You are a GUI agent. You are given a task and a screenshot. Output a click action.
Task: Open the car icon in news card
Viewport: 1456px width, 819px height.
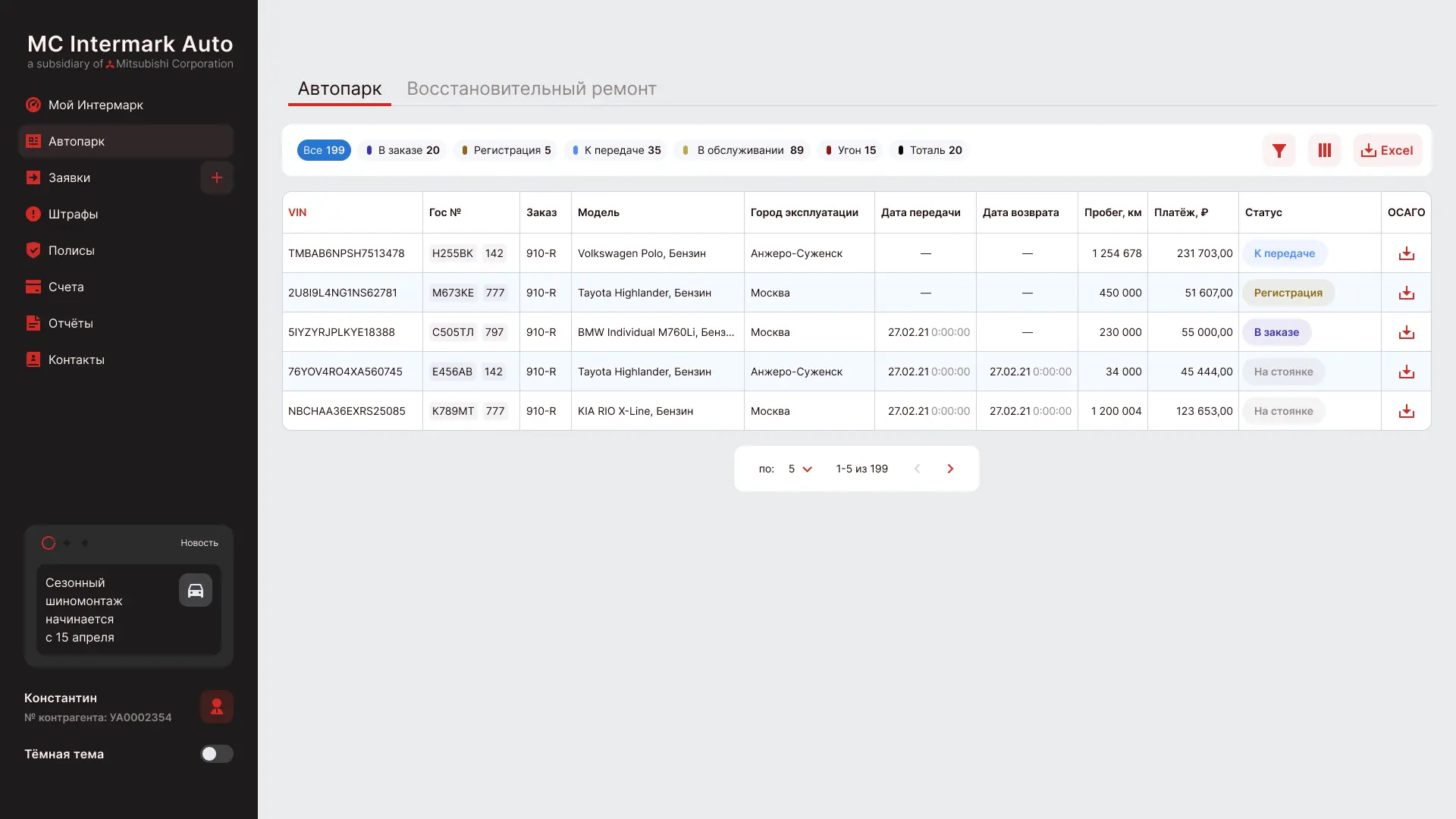196,590
